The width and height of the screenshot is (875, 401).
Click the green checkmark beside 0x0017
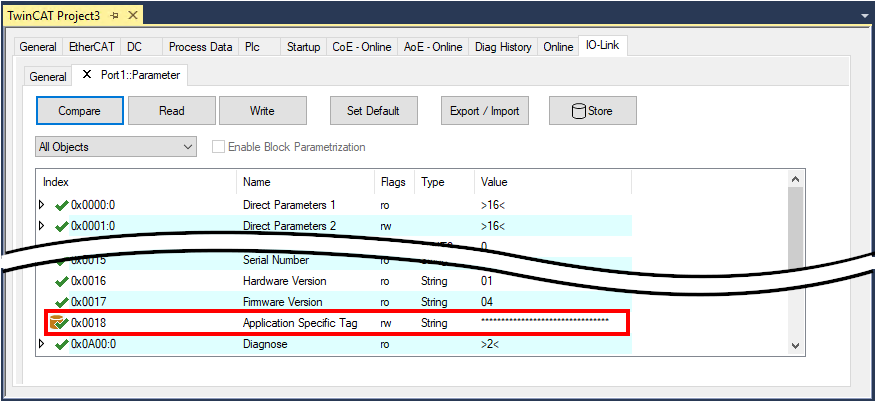pyautogui.click(x=61, y=302)
